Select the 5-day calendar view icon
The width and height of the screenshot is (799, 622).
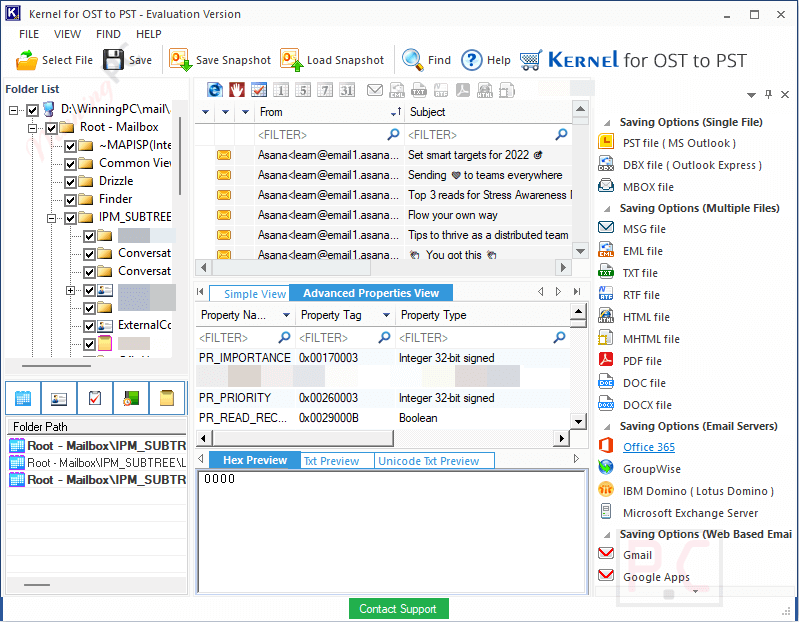point(303,90)
